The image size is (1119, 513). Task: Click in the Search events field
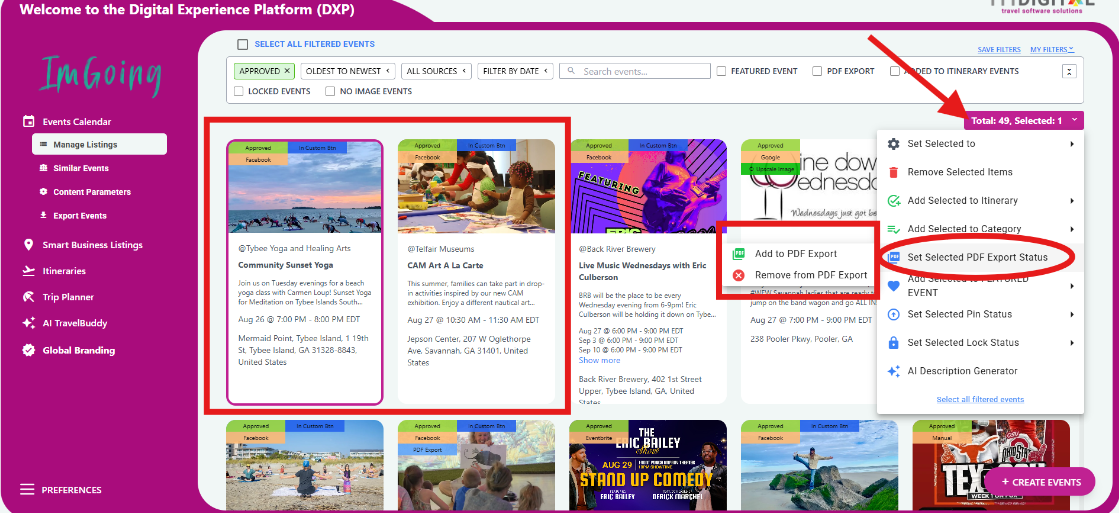point(635,71)
